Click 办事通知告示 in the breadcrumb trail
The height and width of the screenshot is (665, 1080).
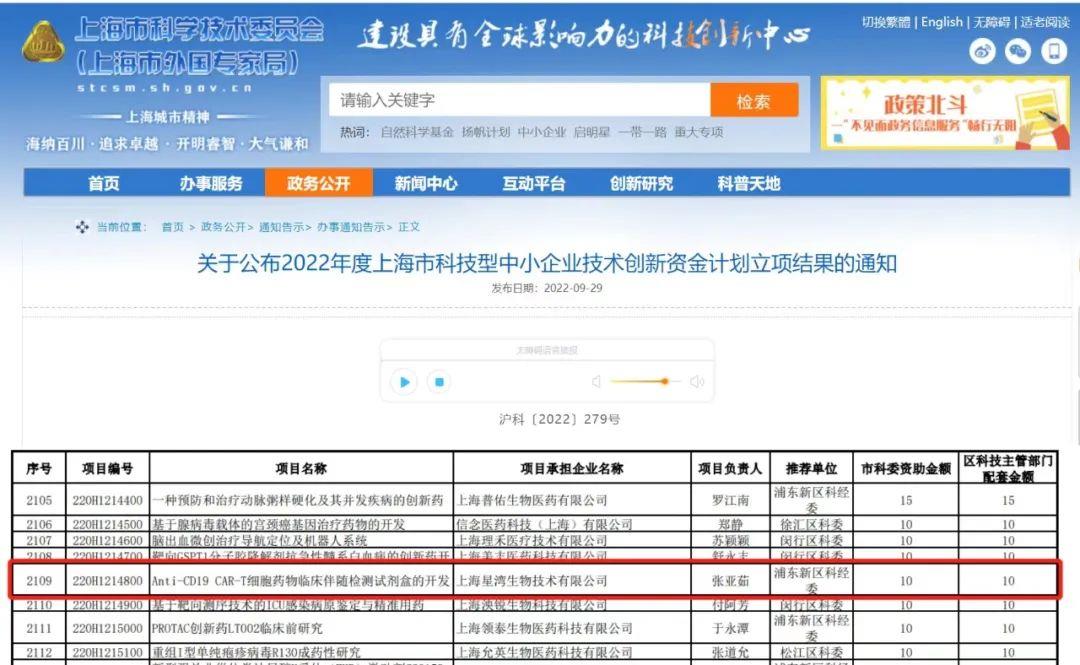351,227
